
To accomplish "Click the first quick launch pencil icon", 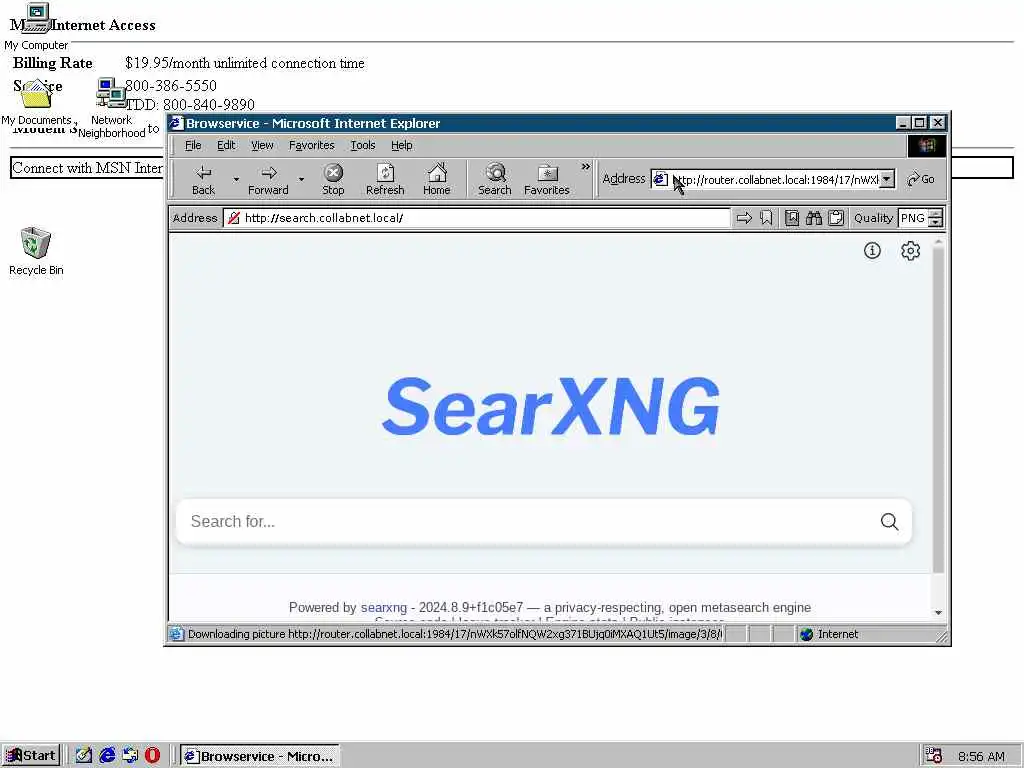I will [x=84, y=756].
